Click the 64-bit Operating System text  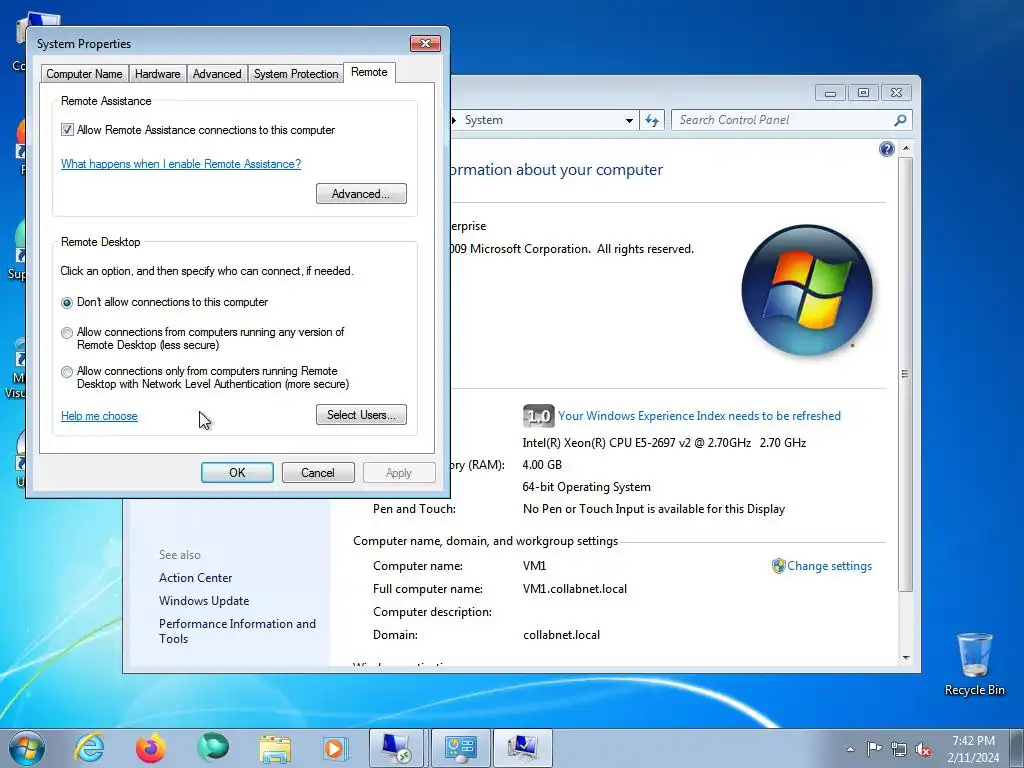pos(586,487)
